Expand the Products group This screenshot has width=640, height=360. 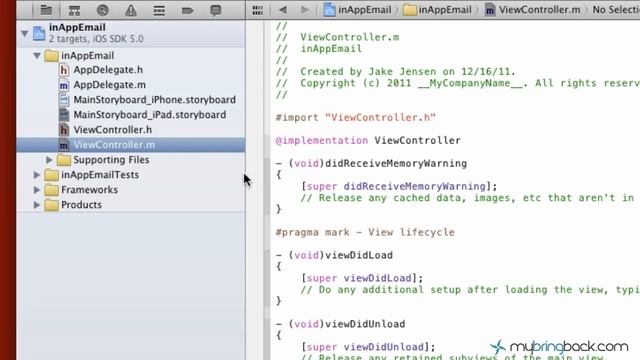(37, 205)
